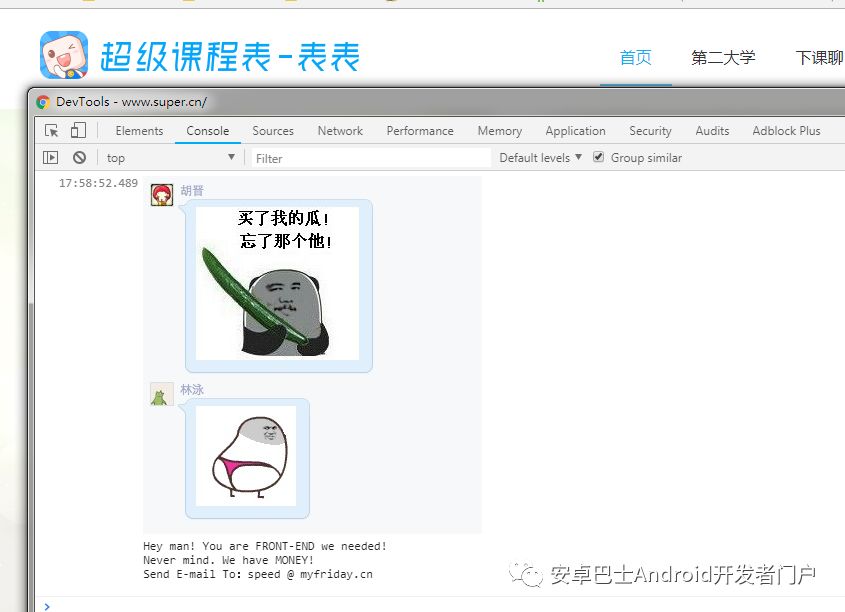Image resolution: width=845 pixels, height=612 pixels.
Task: Open the top context dropdown
Action: [171, 158]
